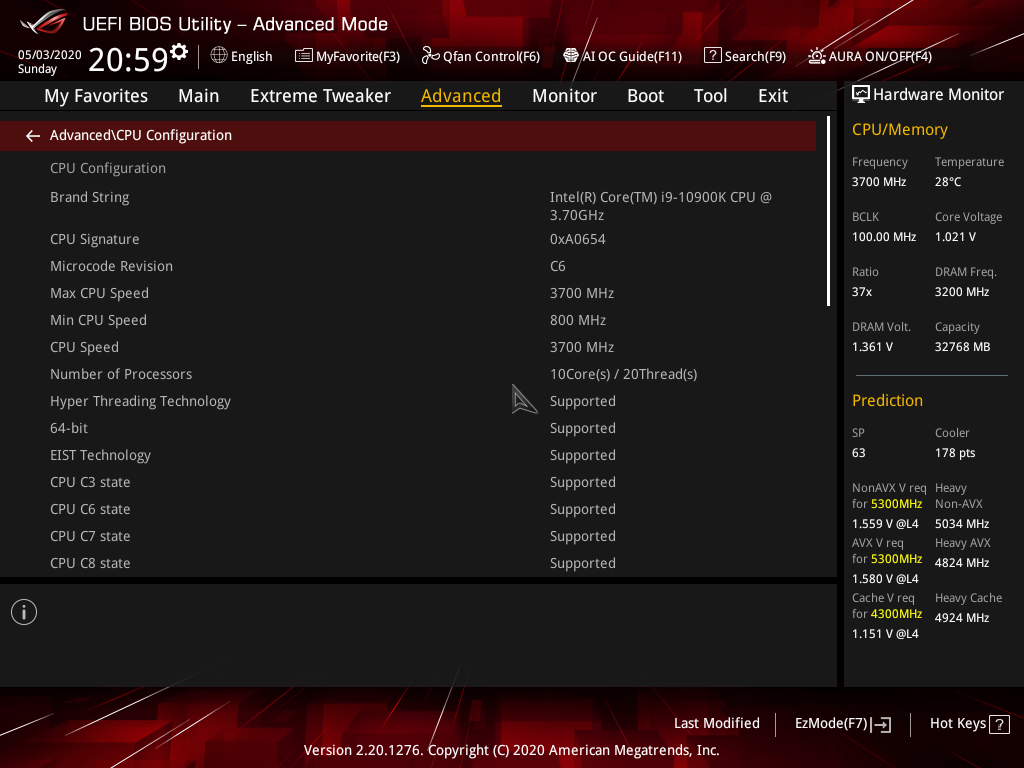This screenshot has width=1024, height=768.
Task: Click the ROG logo
Action: 43,22
